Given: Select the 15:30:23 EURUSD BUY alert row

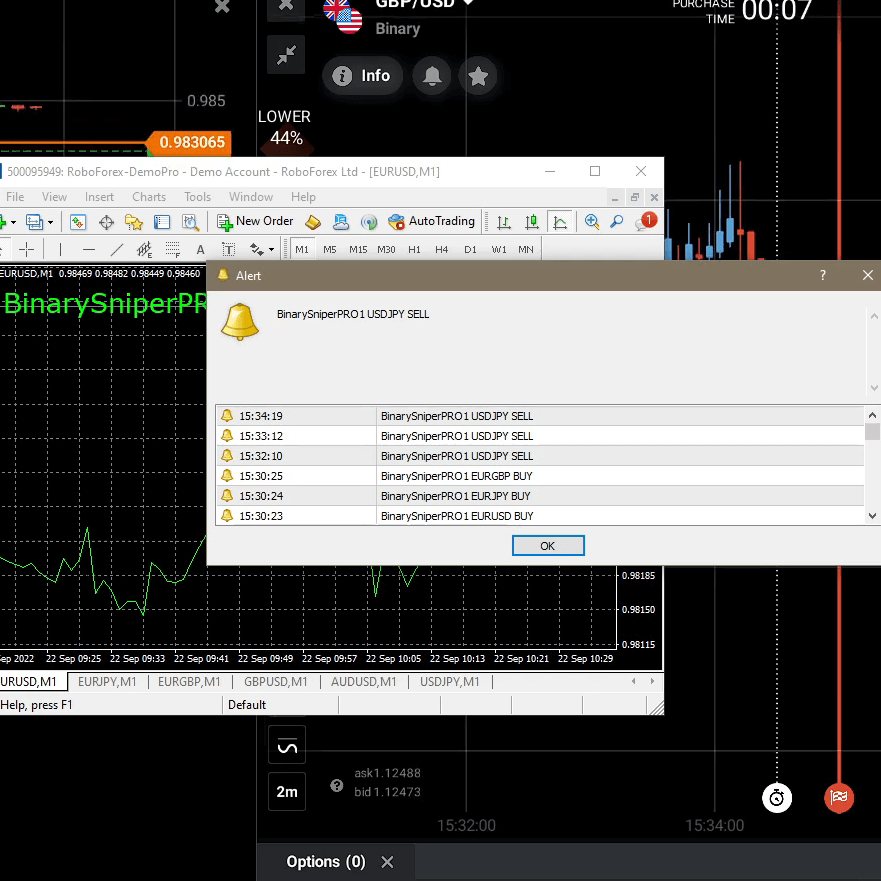Looking at the screenshot, I should (540, 516).
